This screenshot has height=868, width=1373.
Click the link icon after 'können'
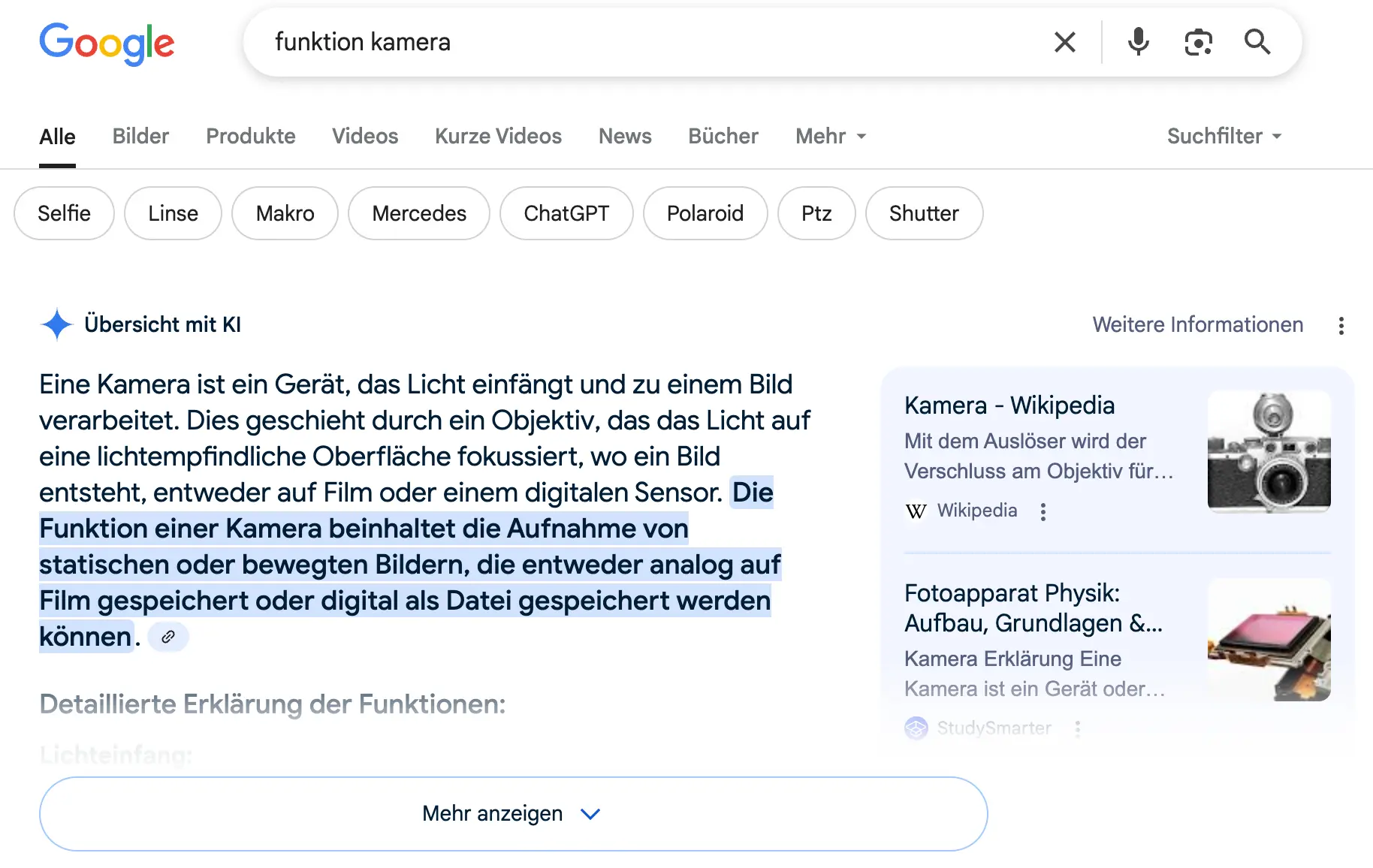pyautogui.click(x=168, y=637)
